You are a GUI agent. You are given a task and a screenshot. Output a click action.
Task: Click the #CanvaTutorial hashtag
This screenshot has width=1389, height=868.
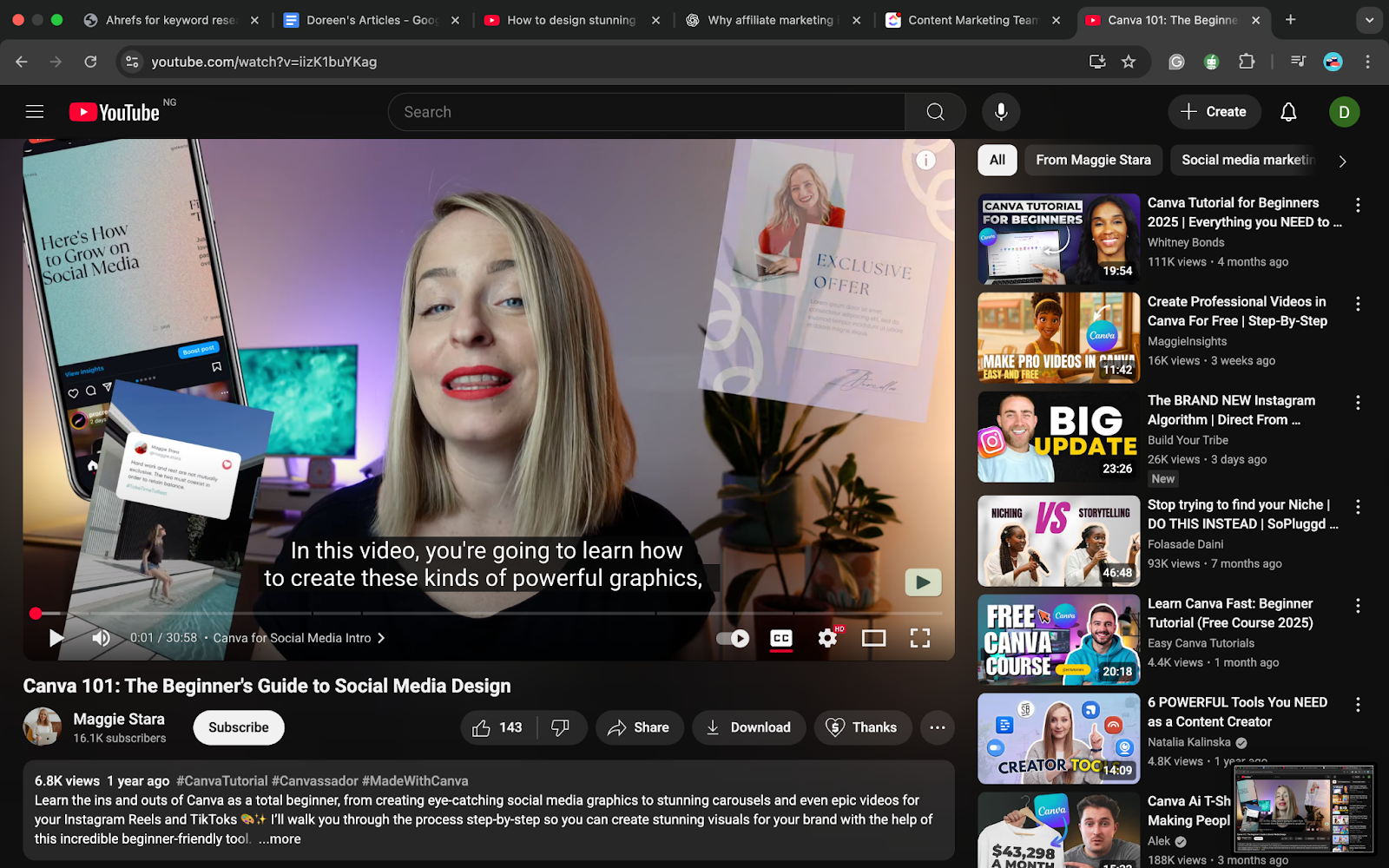click(222, 781)
